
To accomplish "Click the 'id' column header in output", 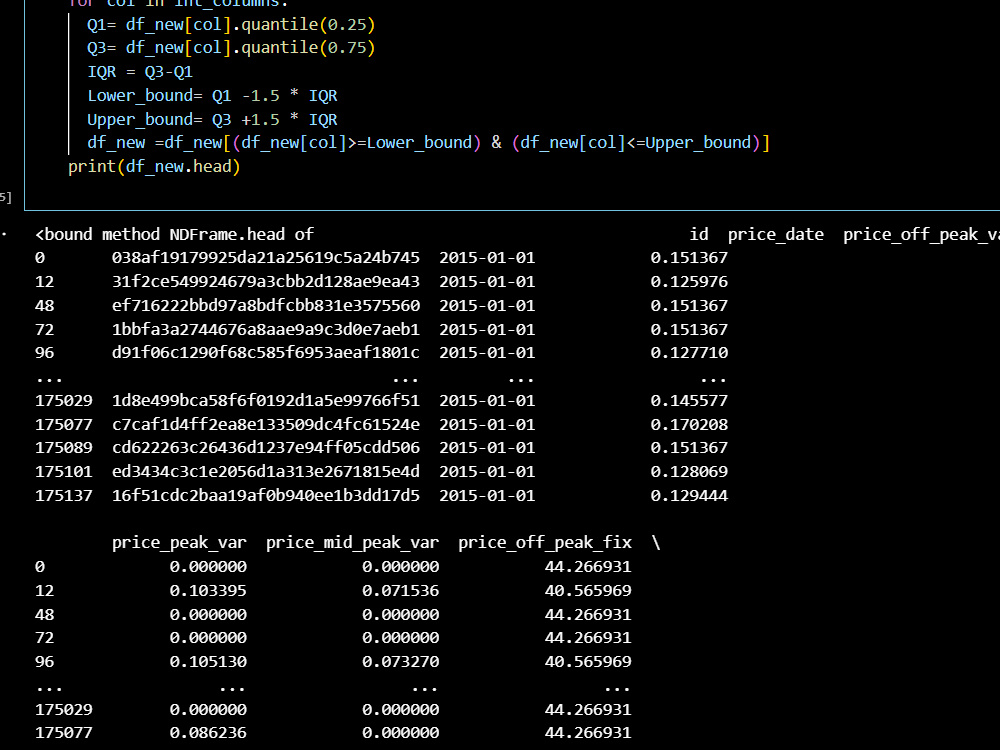I will [699, 234].
